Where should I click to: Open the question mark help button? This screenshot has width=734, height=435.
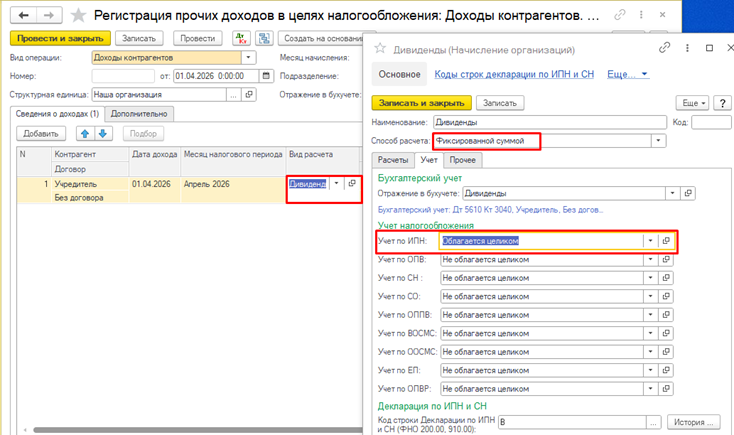click(722, 103)
